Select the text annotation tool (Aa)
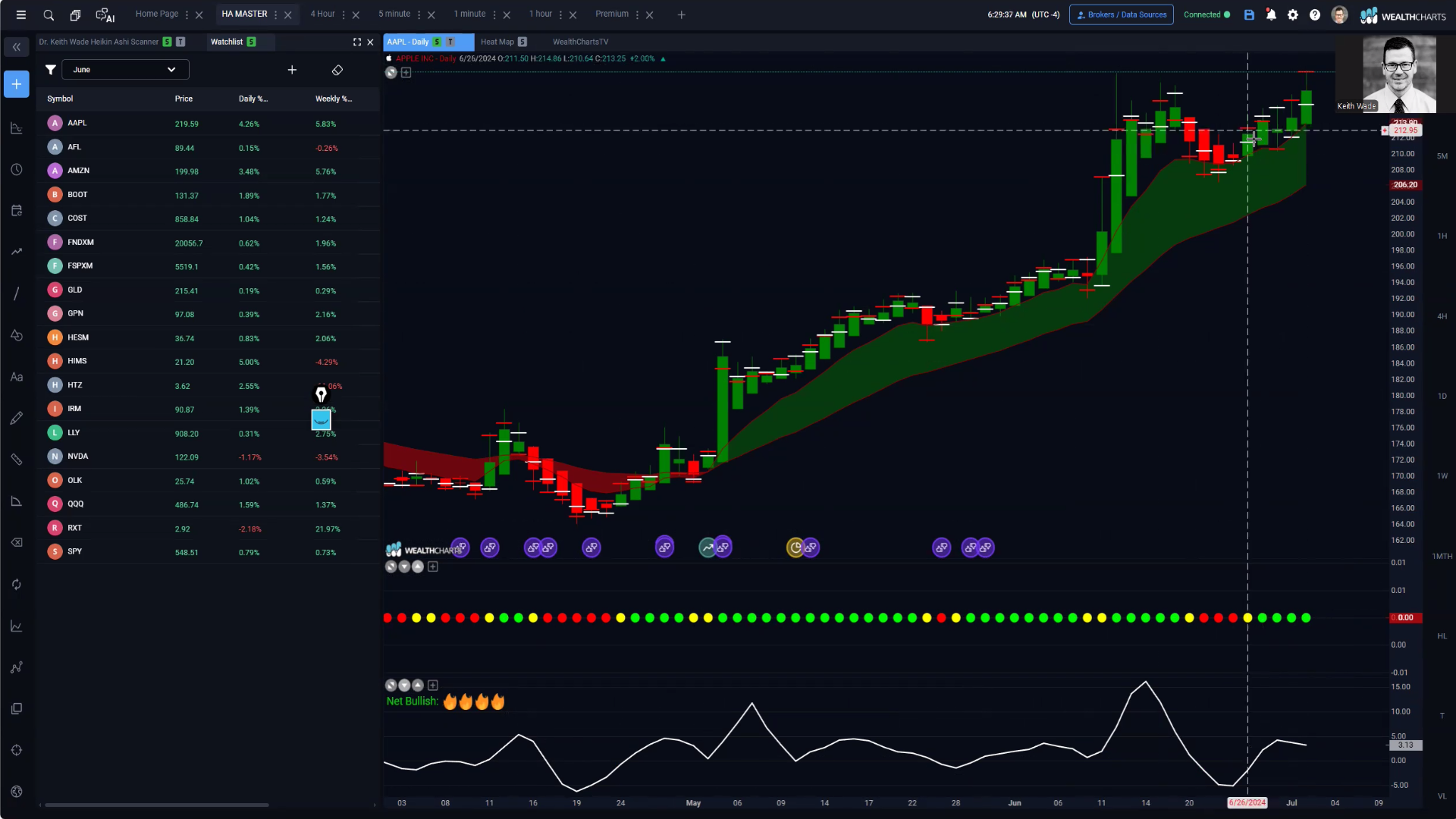 [x=17, y=377]
